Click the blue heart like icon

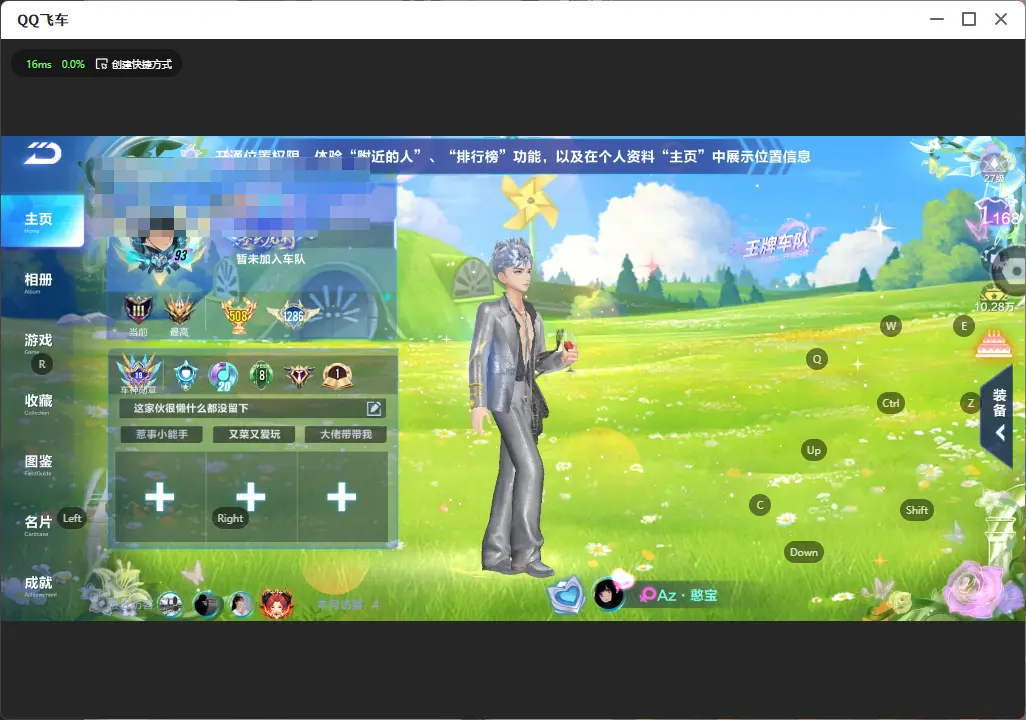click(x=566, y=594)
